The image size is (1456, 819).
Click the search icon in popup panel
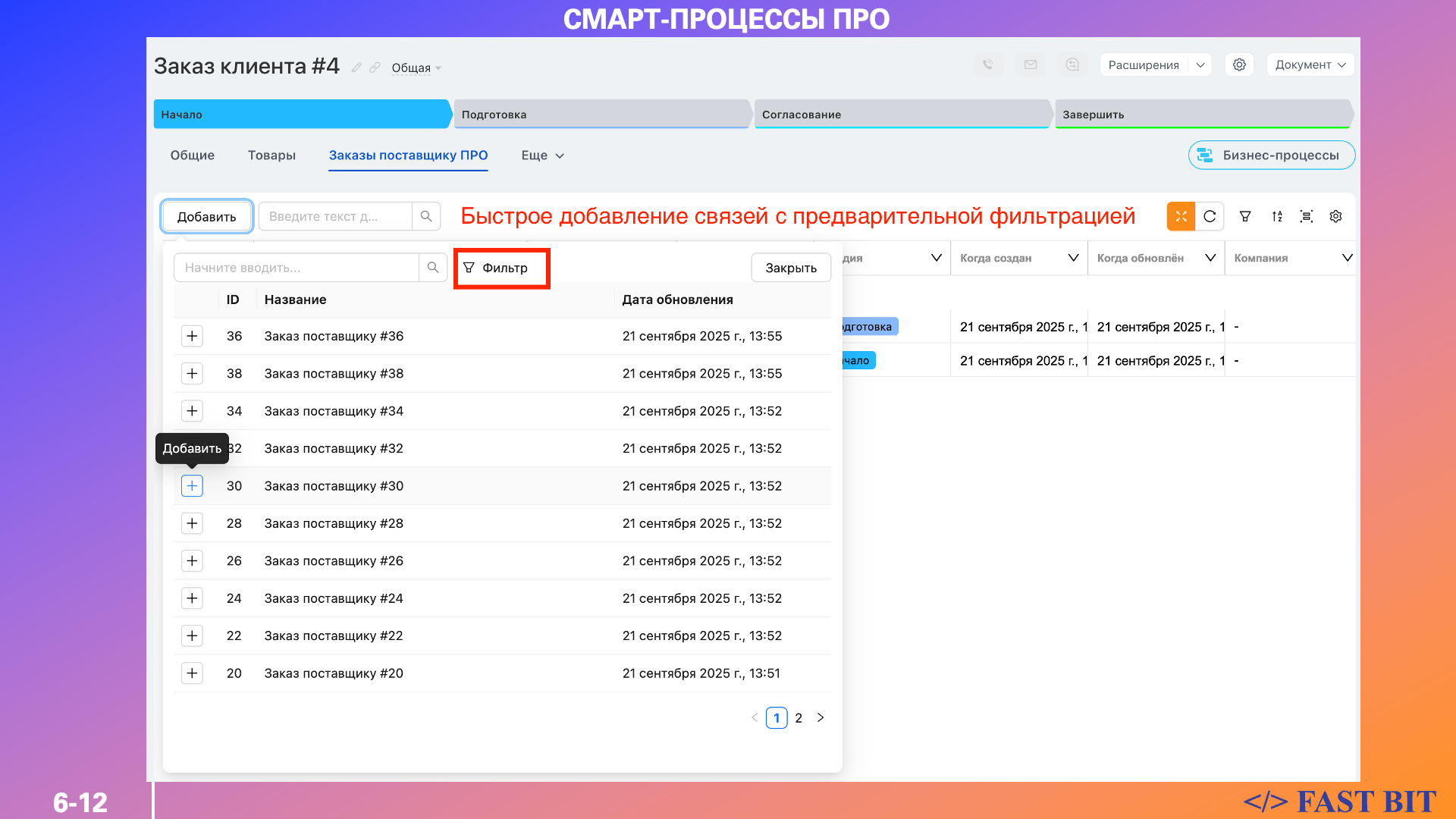[433, 268]
